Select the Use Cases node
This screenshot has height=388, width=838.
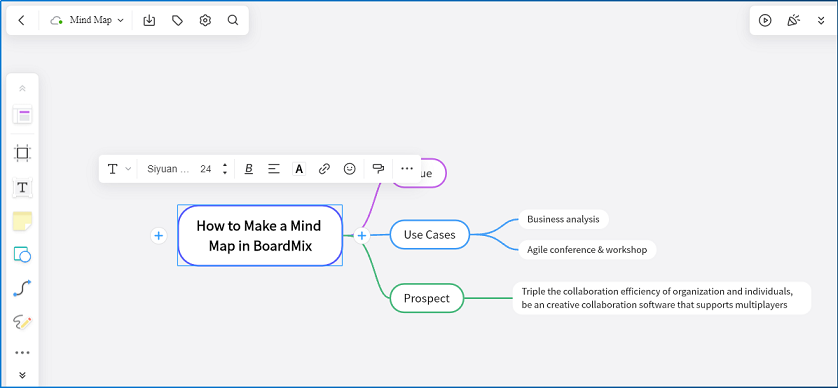click(x=430, y=234)
